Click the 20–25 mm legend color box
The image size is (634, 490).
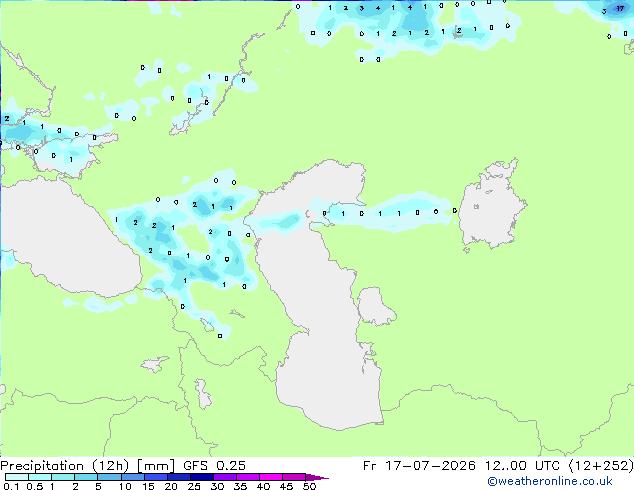coord(179,477)
